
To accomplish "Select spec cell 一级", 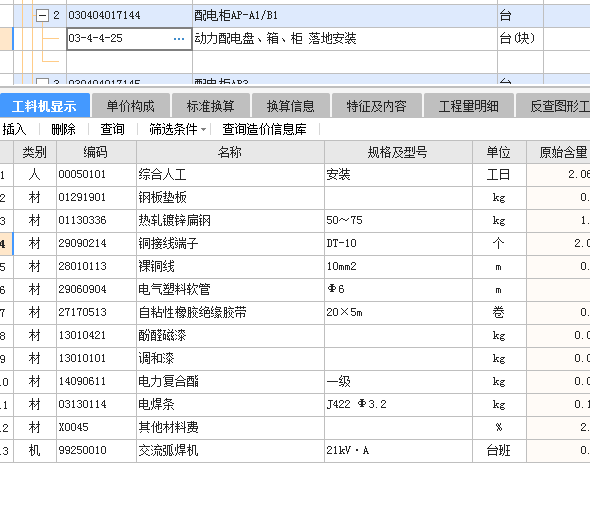I will (398, 382).
